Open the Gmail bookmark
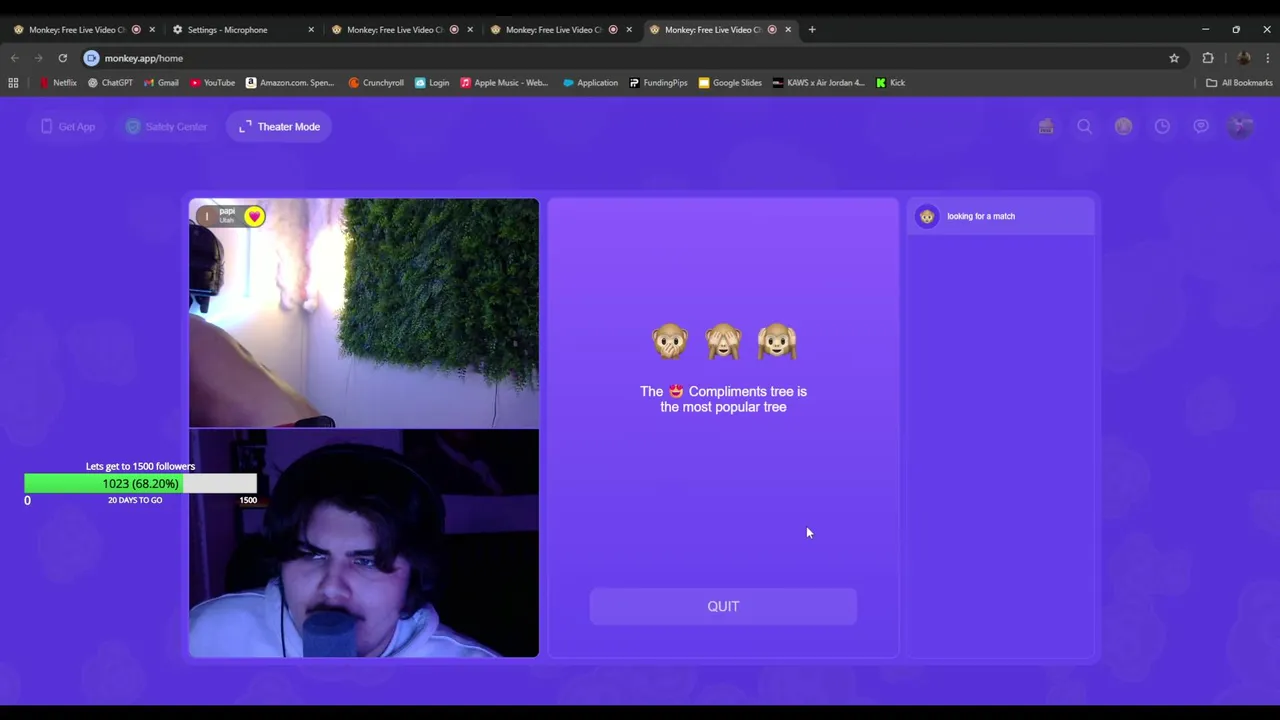Screen dimensions: 1280x720 point(161,83)
